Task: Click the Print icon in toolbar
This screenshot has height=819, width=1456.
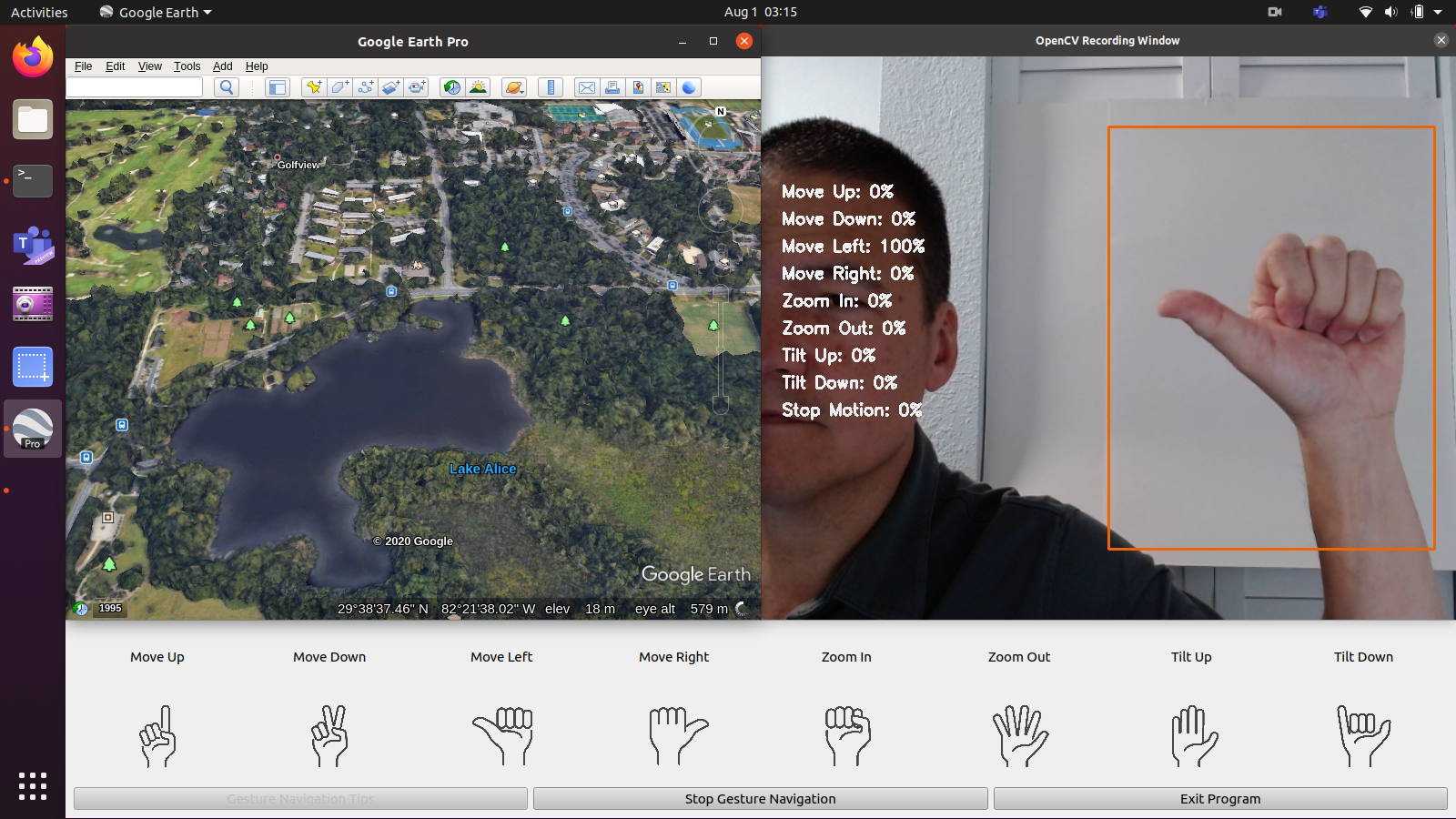Action: (612, 87)
